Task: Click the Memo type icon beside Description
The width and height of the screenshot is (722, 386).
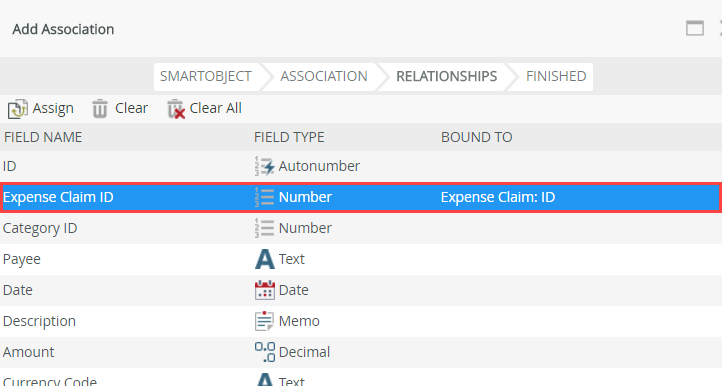Action: pos(264,321)
